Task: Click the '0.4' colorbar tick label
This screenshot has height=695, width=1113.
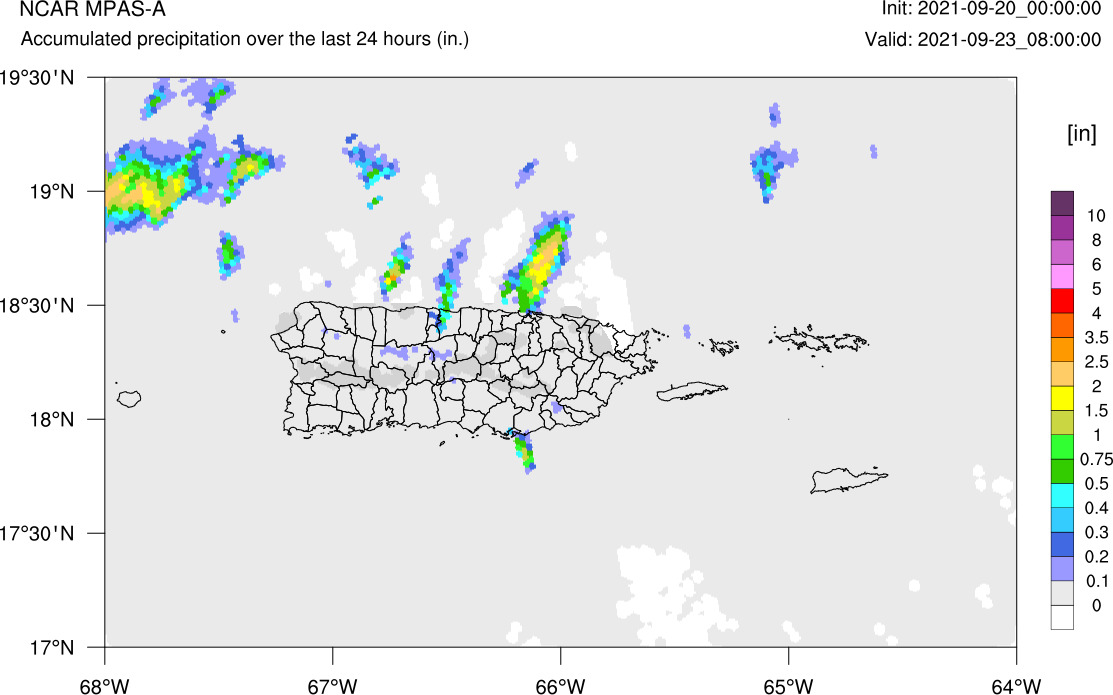Action: click(x=1097, y=508)
